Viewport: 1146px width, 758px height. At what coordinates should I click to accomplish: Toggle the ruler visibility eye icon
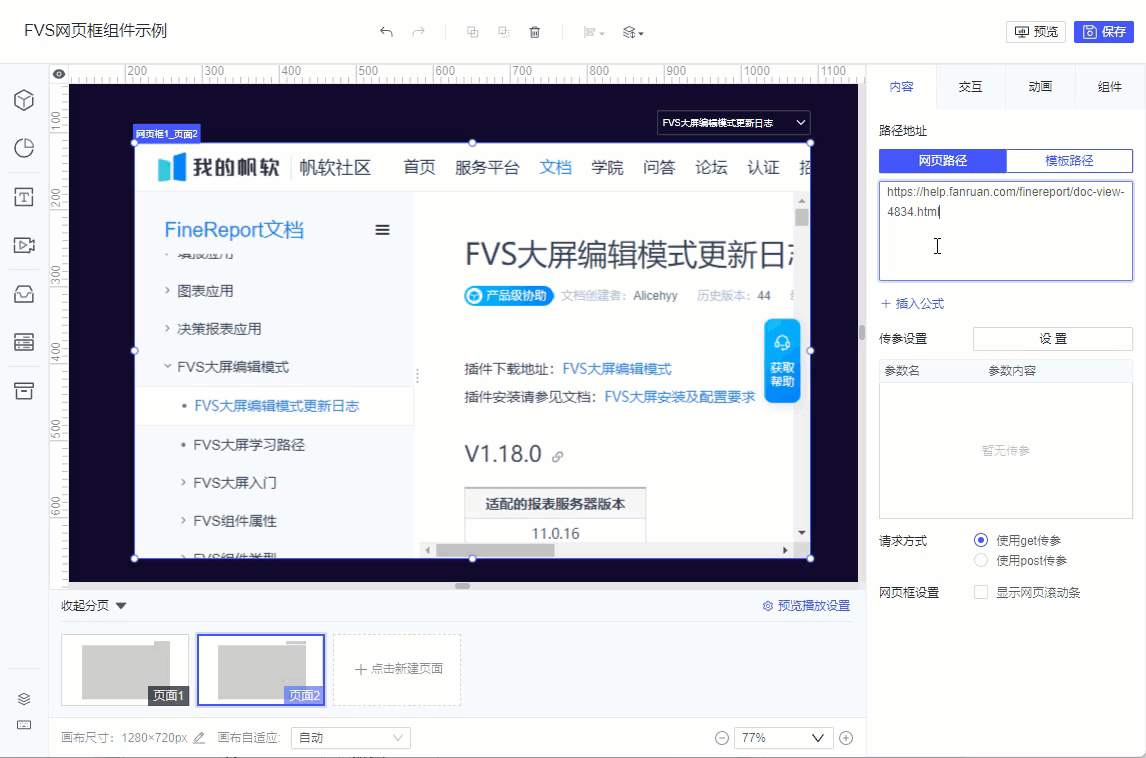tap(59, 74)
